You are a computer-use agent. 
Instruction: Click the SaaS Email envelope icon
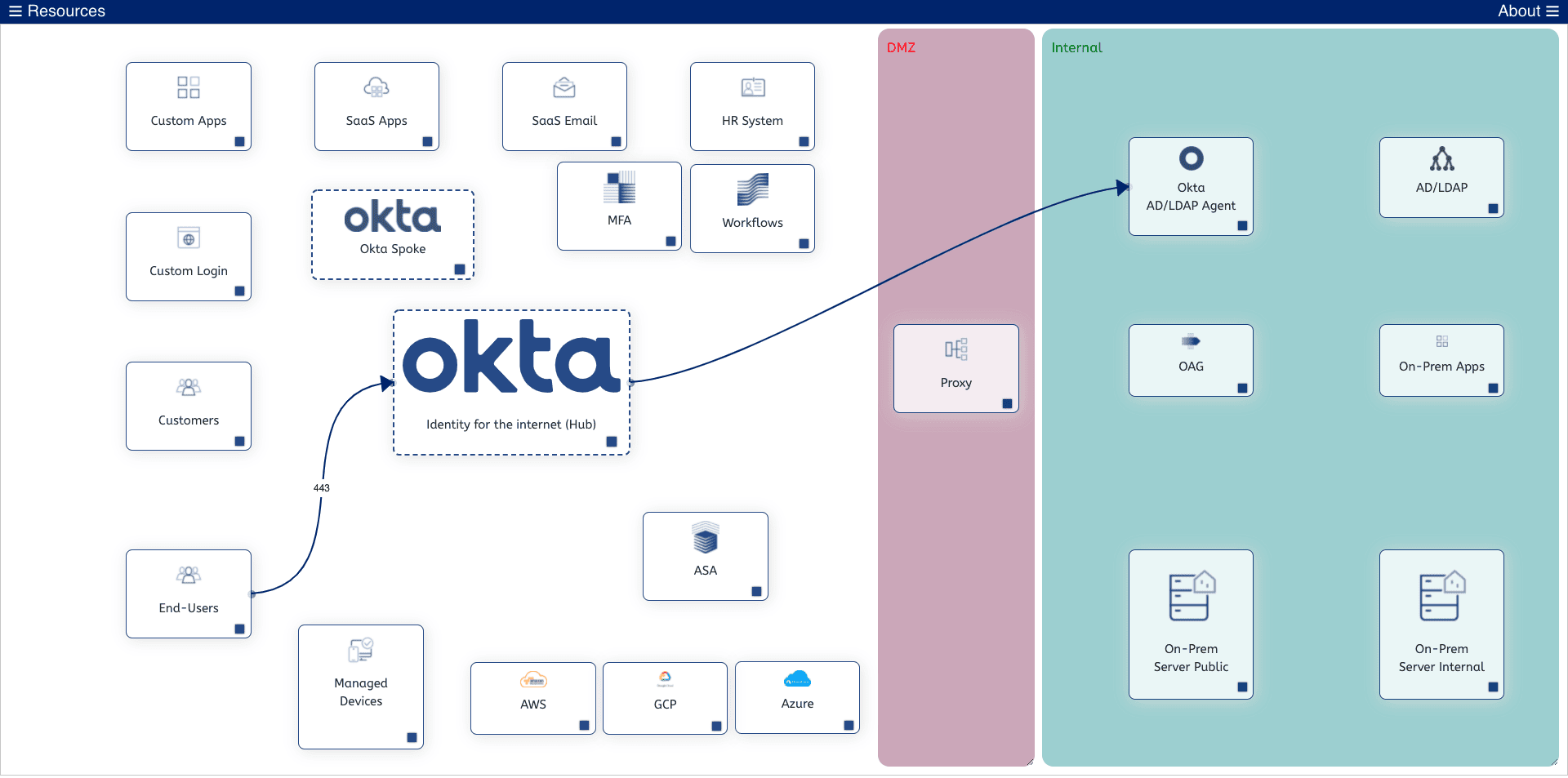coord(564,87)
